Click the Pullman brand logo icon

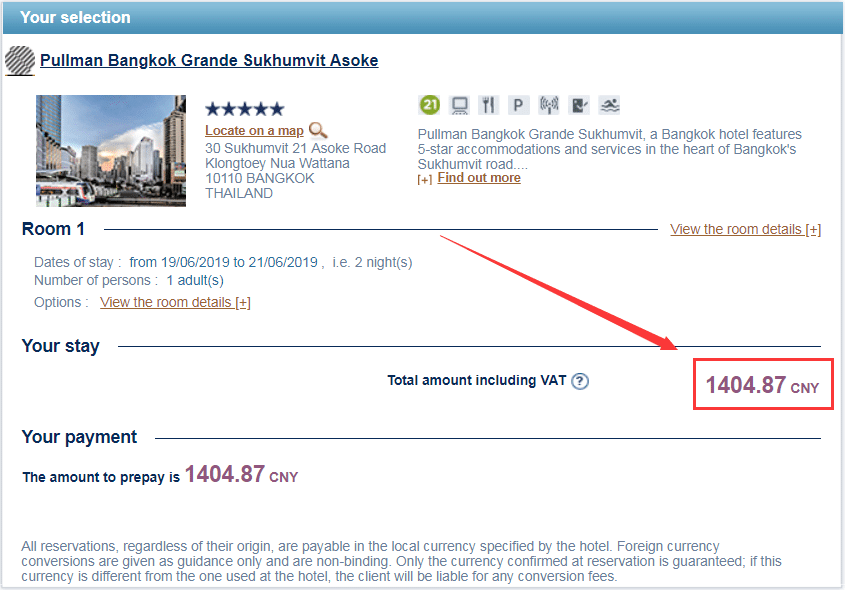point(20,60)
